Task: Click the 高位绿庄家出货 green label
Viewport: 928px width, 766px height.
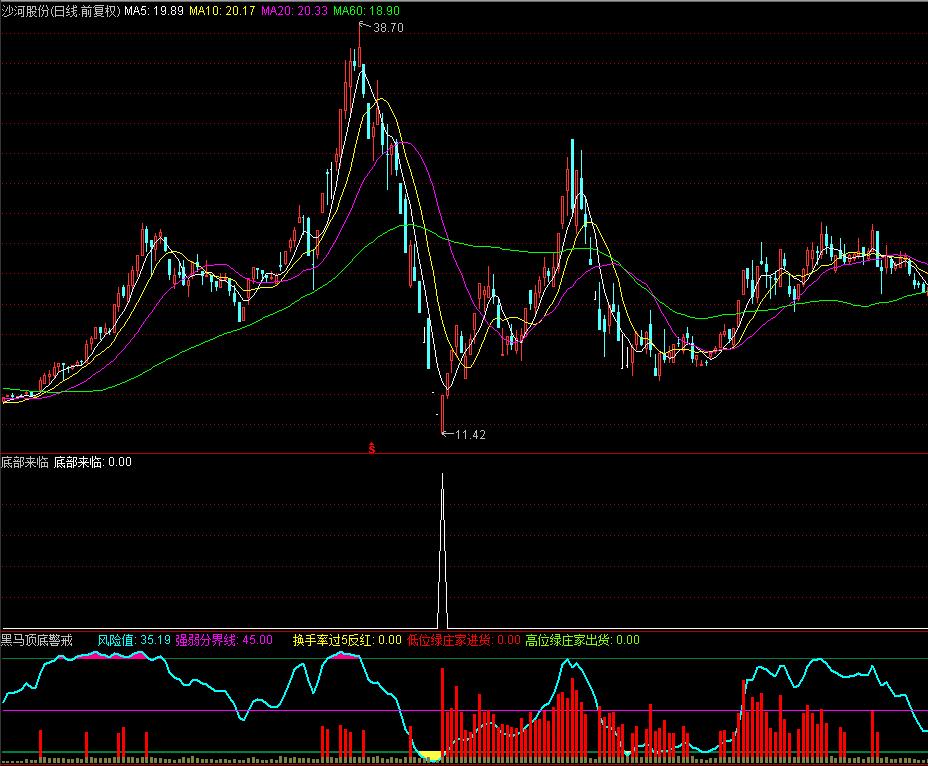Action: click(582, 640)
